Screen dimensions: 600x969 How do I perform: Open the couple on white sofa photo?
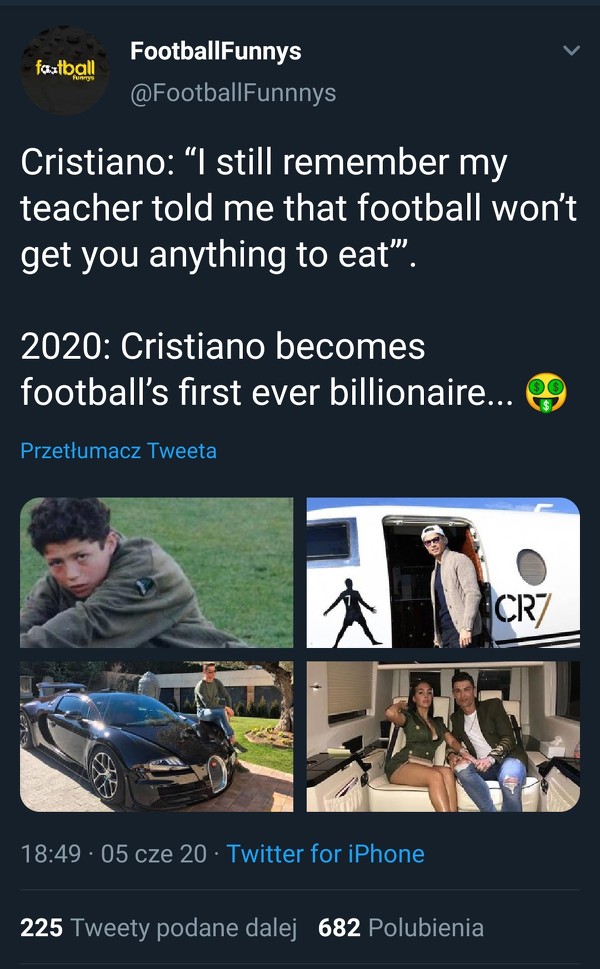[442, 736]
